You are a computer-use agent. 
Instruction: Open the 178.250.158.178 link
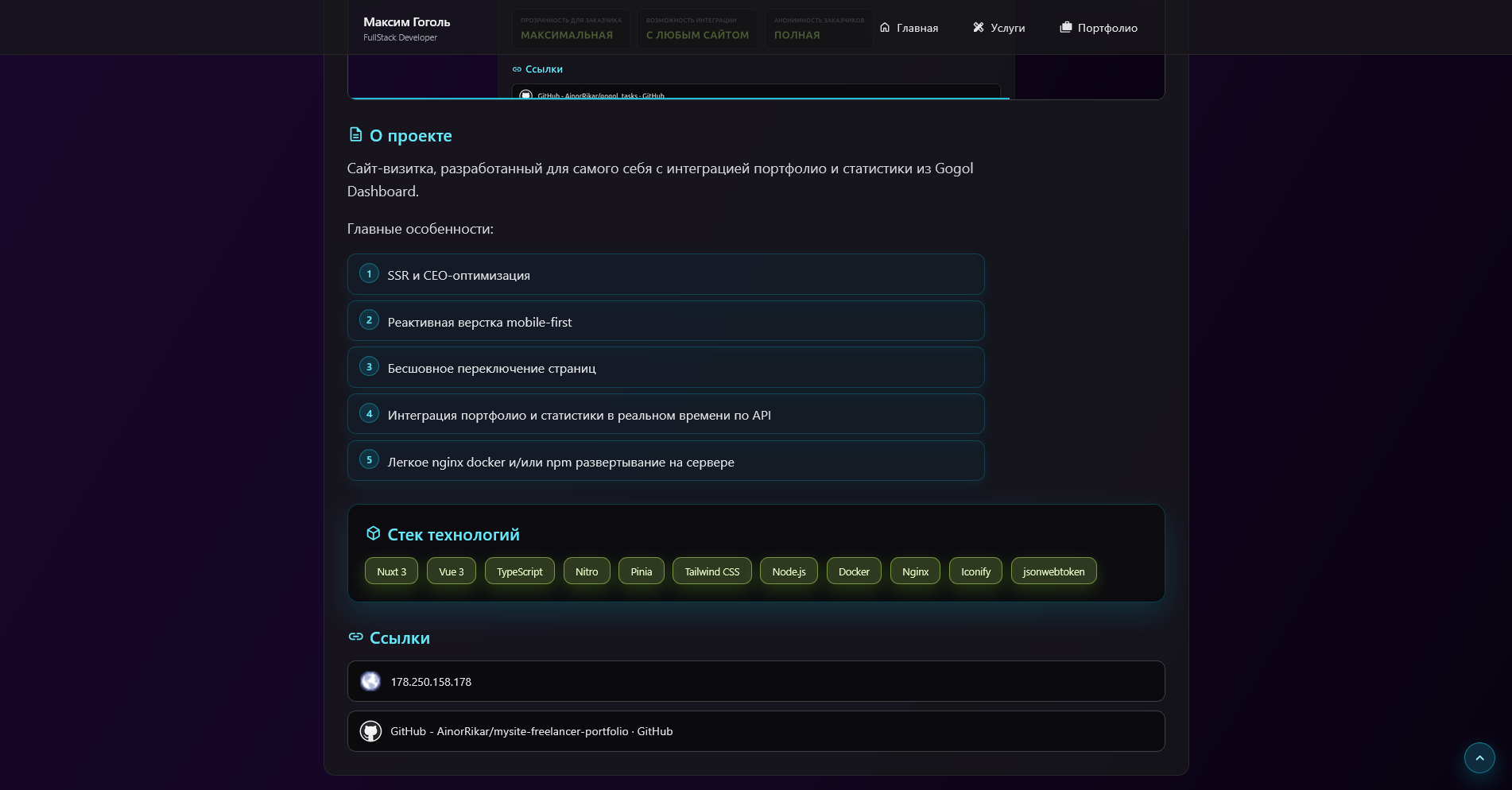[756, 681]
